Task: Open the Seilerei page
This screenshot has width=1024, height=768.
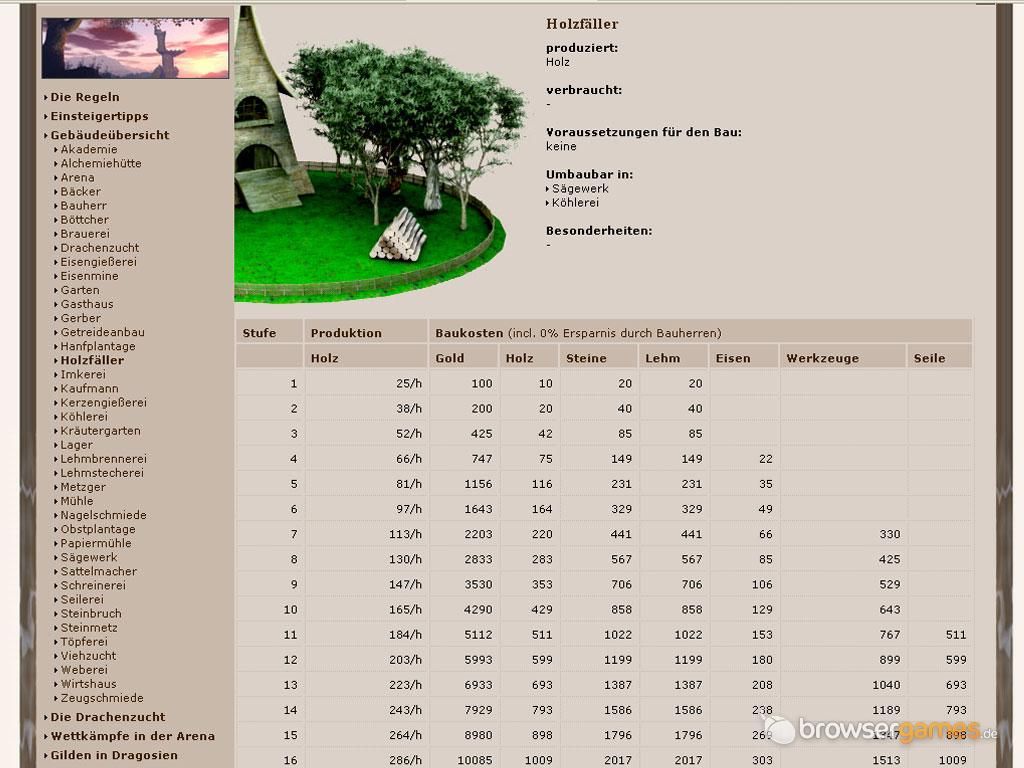Action: 82,600
